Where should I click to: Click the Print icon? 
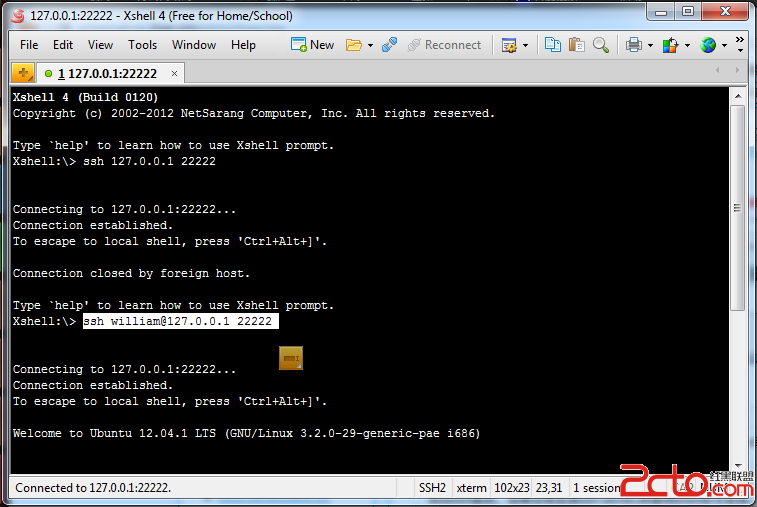(634, 45)
